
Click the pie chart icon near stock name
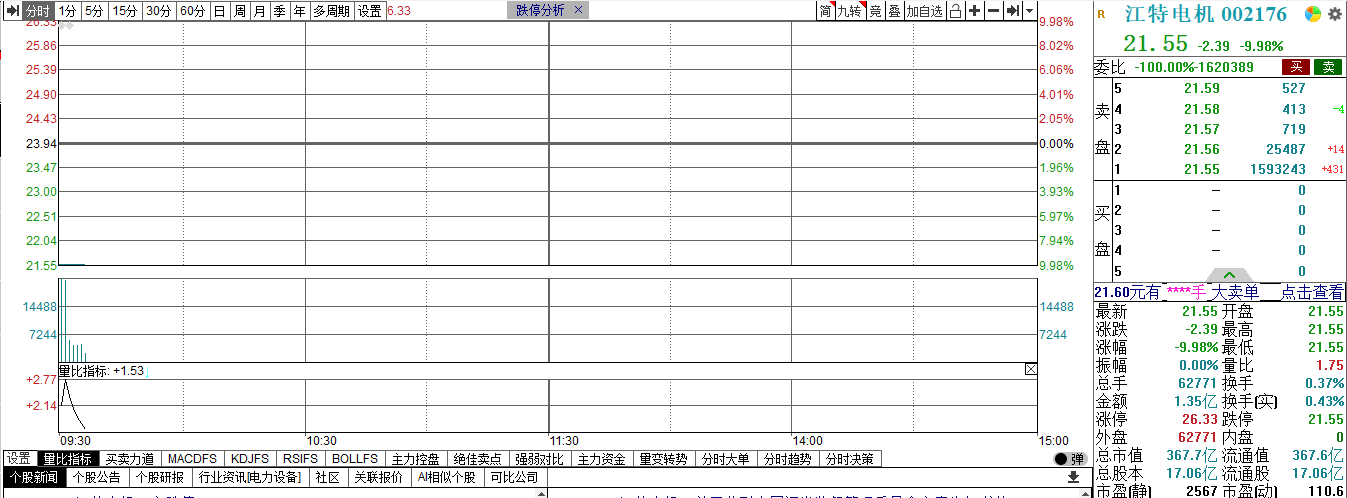pyautogui.click(x=1314, y=14)
